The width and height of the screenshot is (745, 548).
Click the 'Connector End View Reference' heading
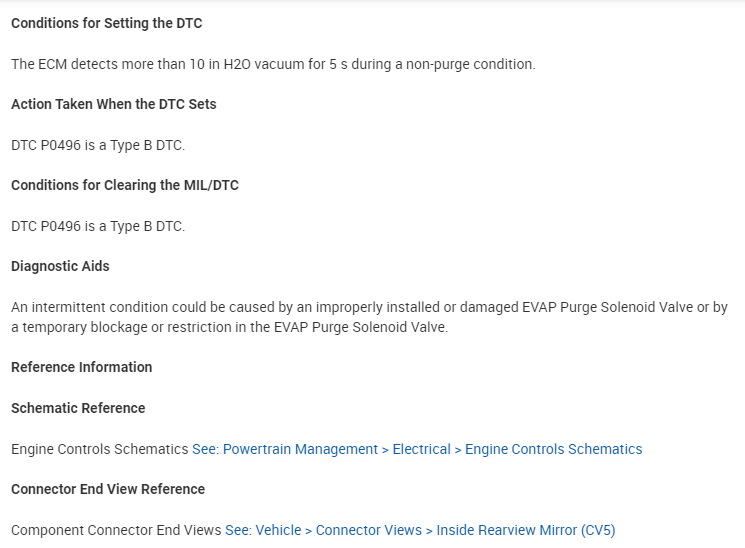pos(108,489)
